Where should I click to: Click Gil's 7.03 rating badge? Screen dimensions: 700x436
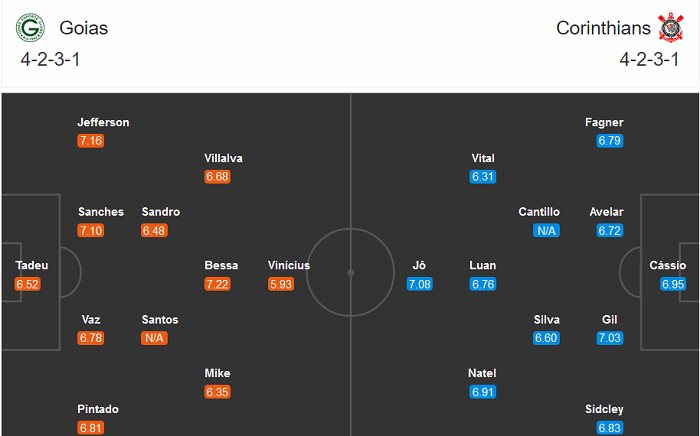click(610, 338)
